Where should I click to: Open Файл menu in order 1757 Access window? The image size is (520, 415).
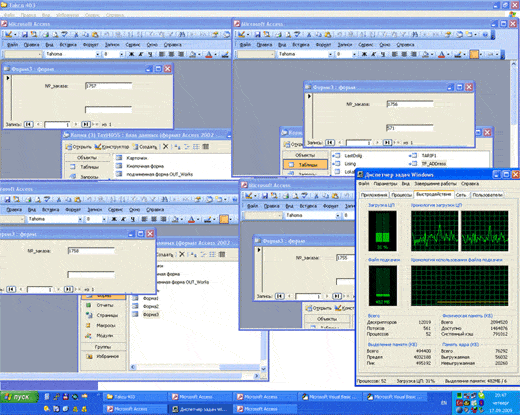(x=12, y=45)
